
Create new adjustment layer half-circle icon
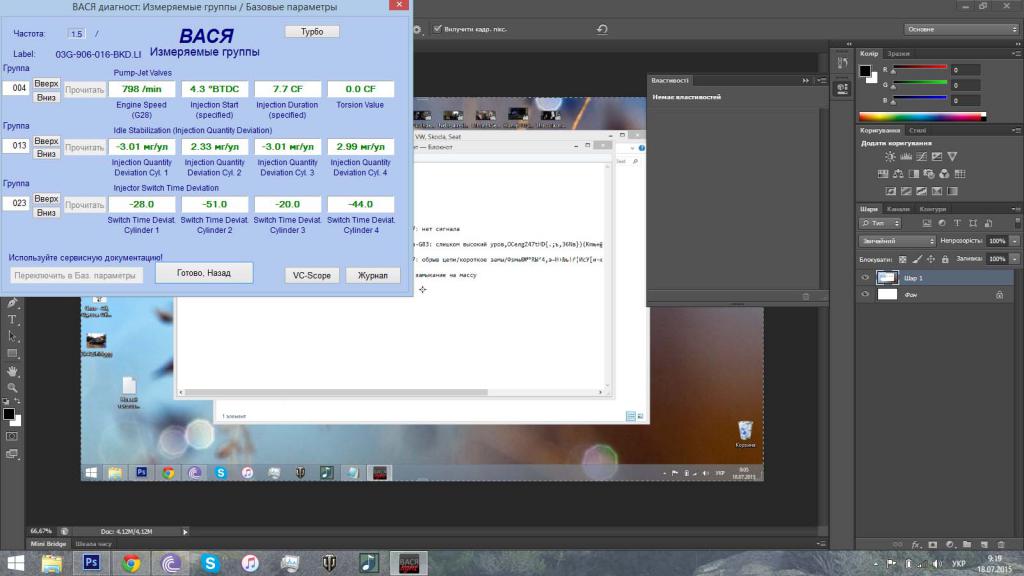coord(950,544)
